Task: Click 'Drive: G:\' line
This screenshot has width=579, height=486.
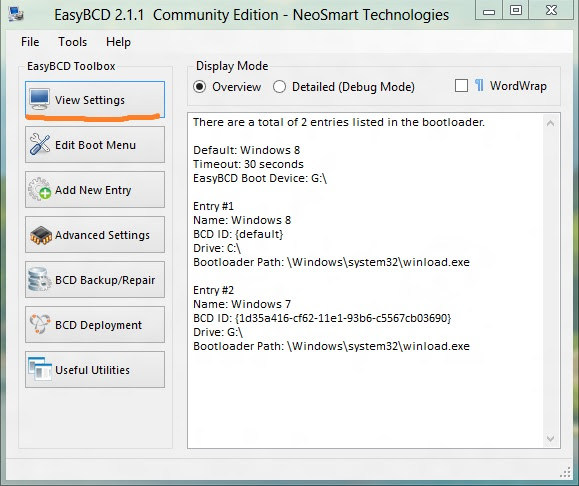Action: pyautogui.click(x=217, y=332)
